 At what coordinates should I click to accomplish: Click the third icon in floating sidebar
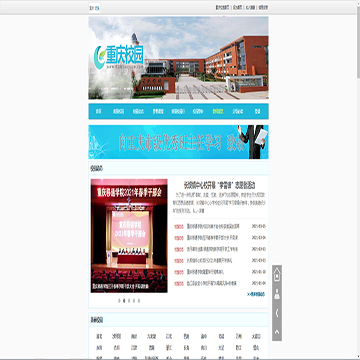[x=277, y=313]
